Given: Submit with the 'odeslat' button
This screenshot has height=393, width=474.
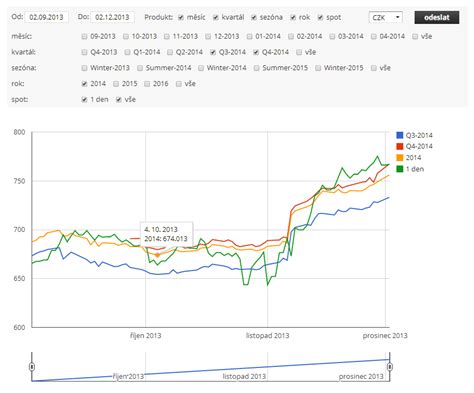Looking at the screenshot, I should pyautogui.click(x=437, y=17).
